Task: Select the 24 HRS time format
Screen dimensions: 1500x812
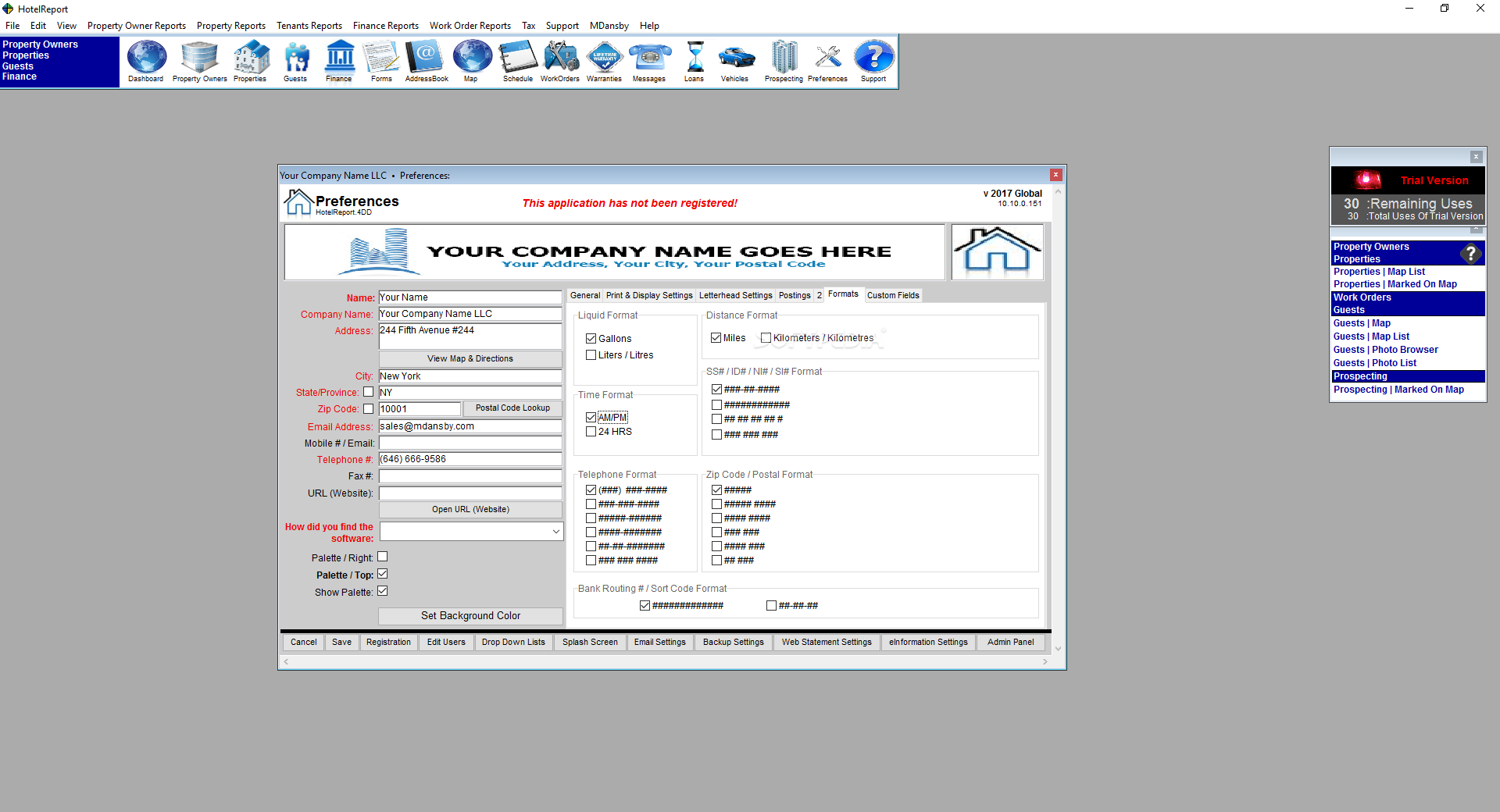Action: point(591,432)
